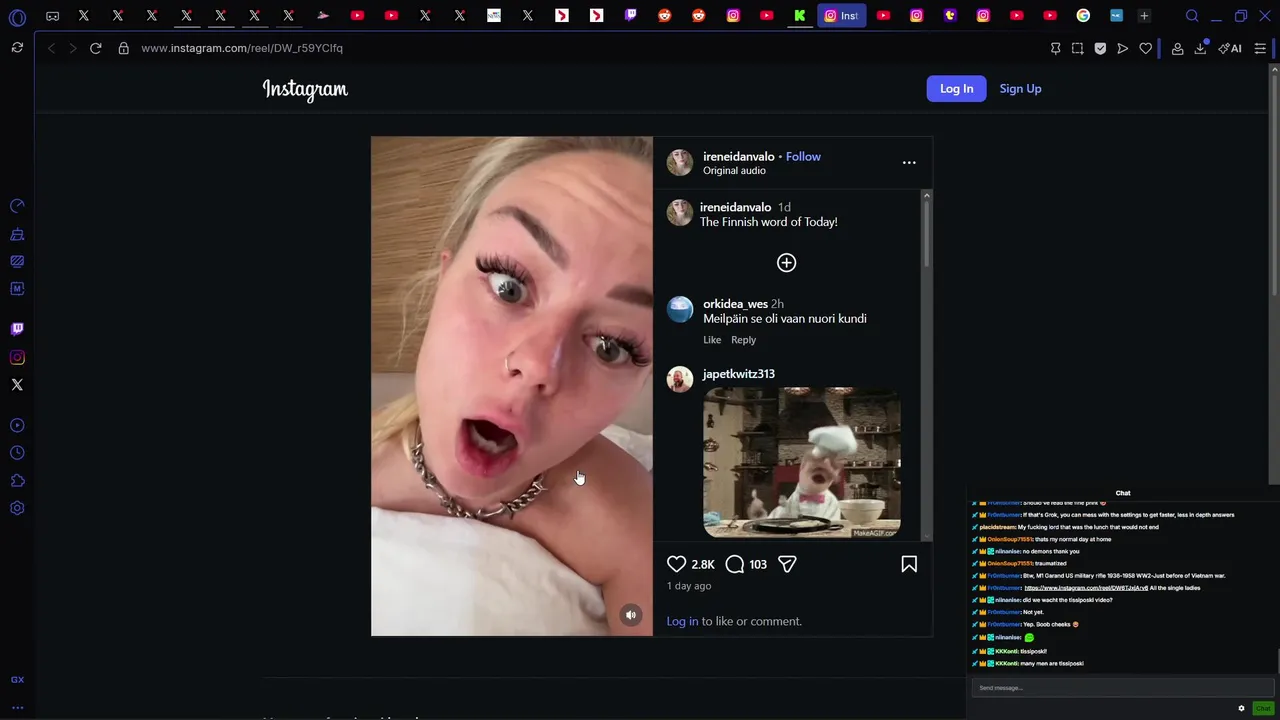This screenshot has width=1280, height=720.
Task: Open GX Corner icon at sidebar bottom
Action: [x=17, y=680]
